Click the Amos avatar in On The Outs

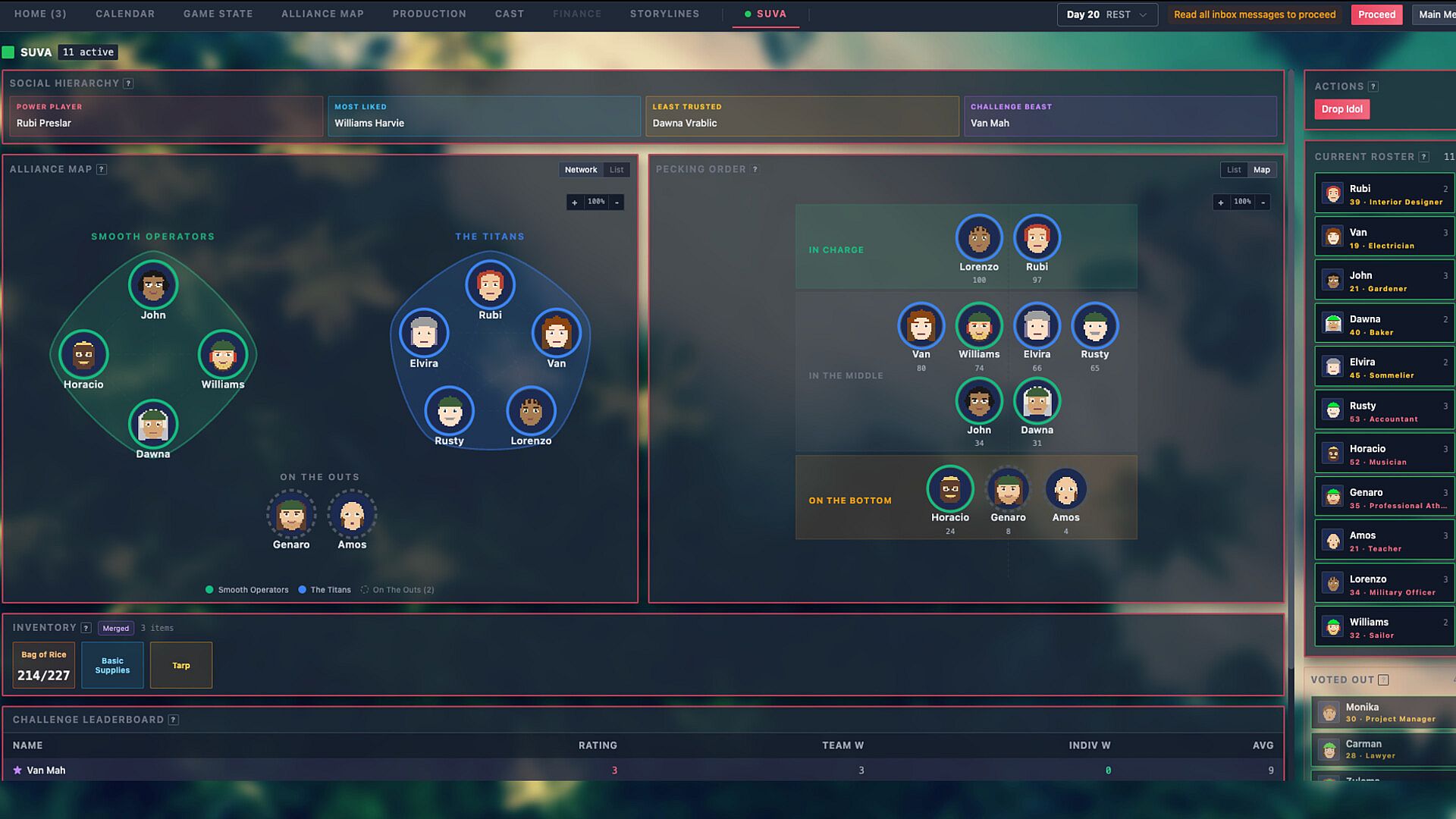coord(352,516)
